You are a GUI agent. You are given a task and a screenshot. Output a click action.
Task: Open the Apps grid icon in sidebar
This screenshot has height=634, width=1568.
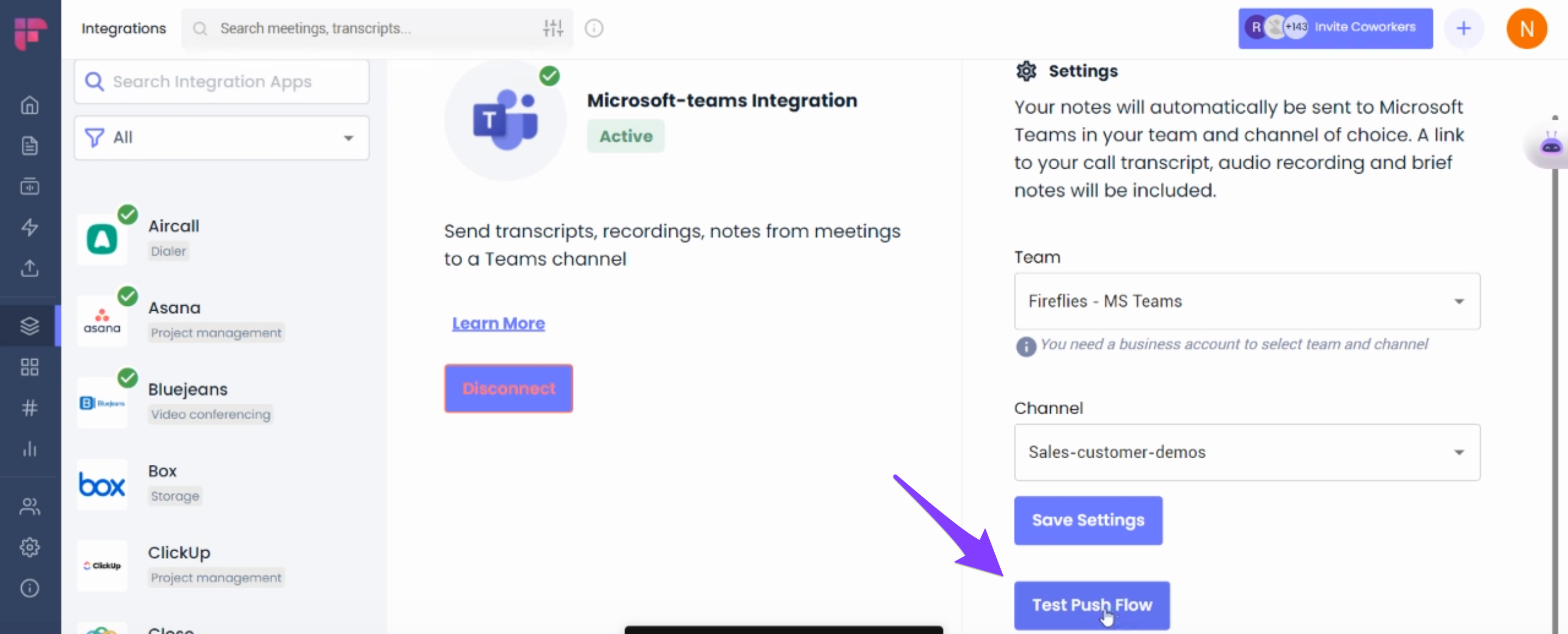click(x=30, y=367)
